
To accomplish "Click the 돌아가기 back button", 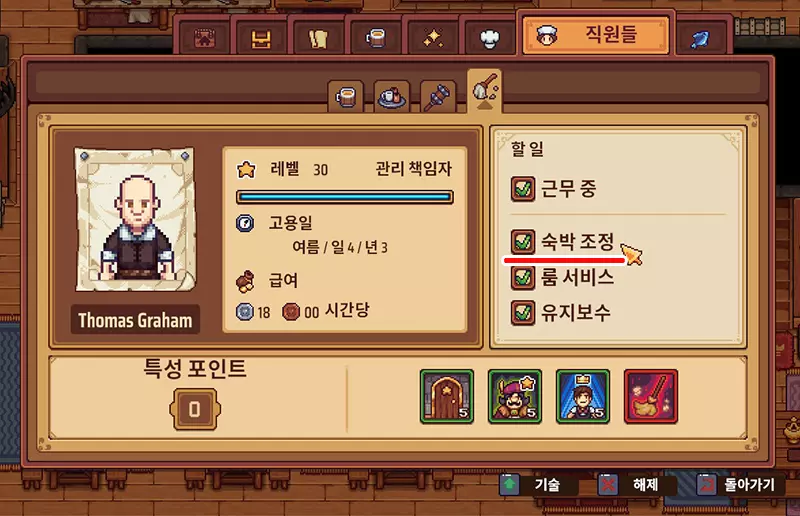I will coord(739,484).
